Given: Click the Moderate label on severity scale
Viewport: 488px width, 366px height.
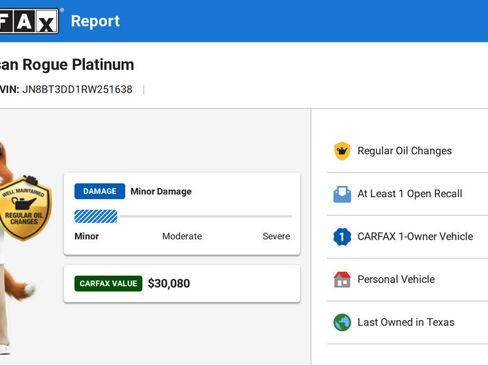Looking at the screenshot, I should pyautogui.click(x=182, y=236).
